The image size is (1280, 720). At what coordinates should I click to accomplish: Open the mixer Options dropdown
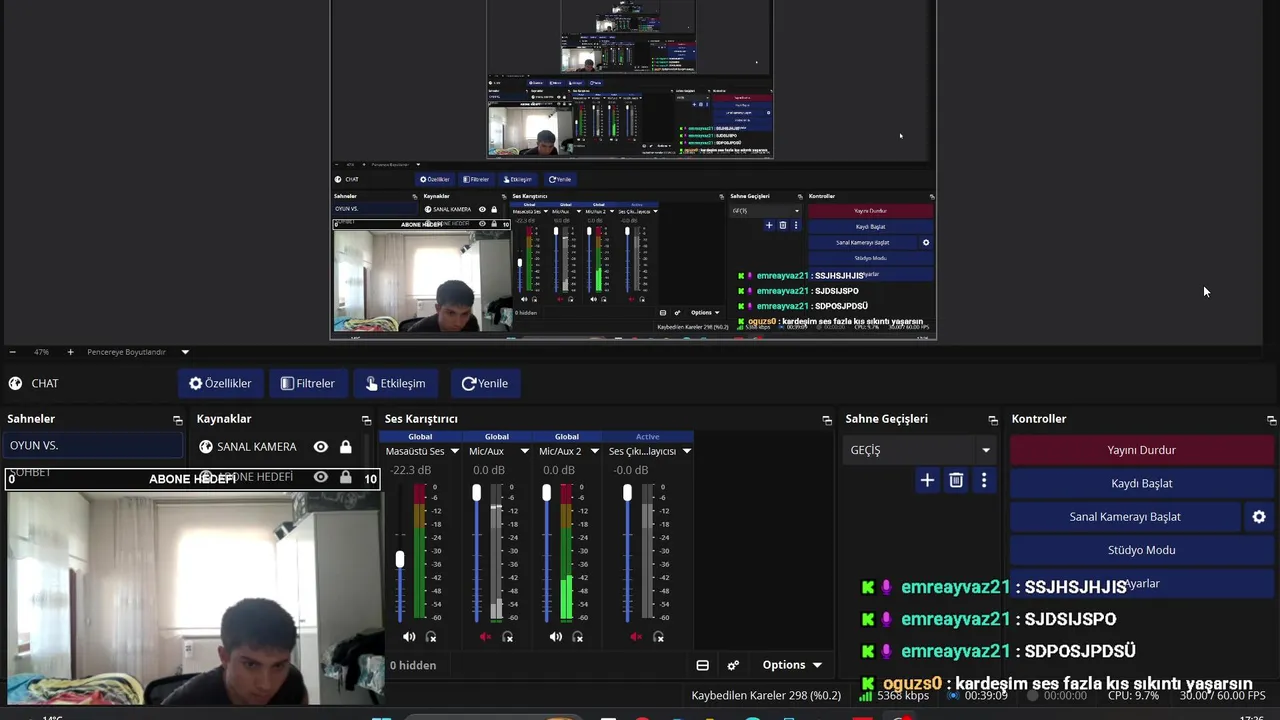(x=792, y=665)
